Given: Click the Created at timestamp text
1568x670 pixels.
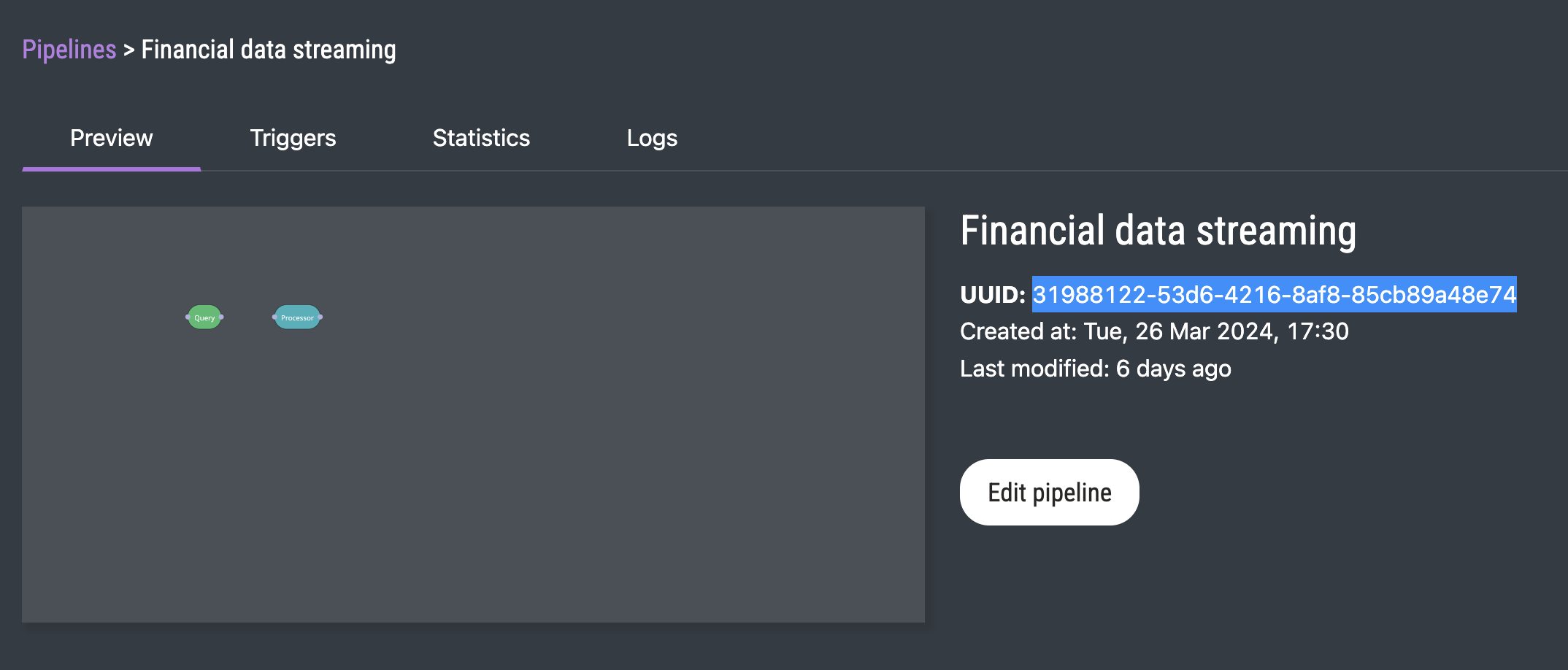Looking at the screenshot, I should coord(1154,331).
